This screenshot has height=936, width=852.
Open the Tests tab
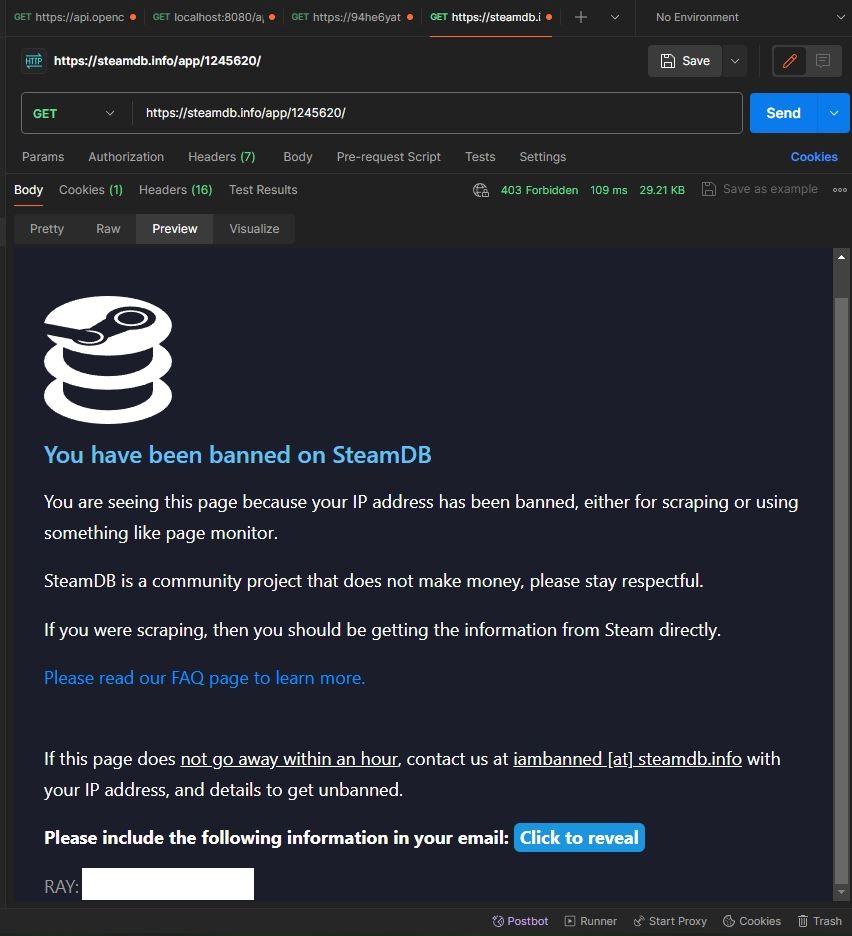pos(480,157)
